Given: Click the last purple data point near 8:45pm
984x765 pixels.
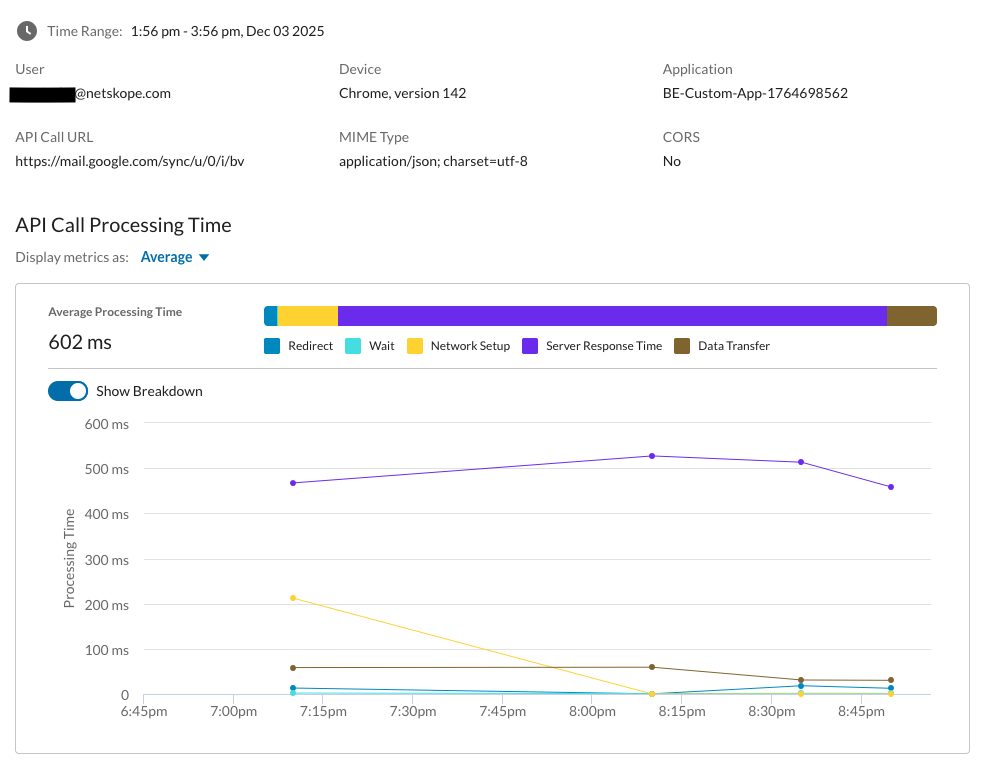Looking at the screenshot, I should [891, 487].
